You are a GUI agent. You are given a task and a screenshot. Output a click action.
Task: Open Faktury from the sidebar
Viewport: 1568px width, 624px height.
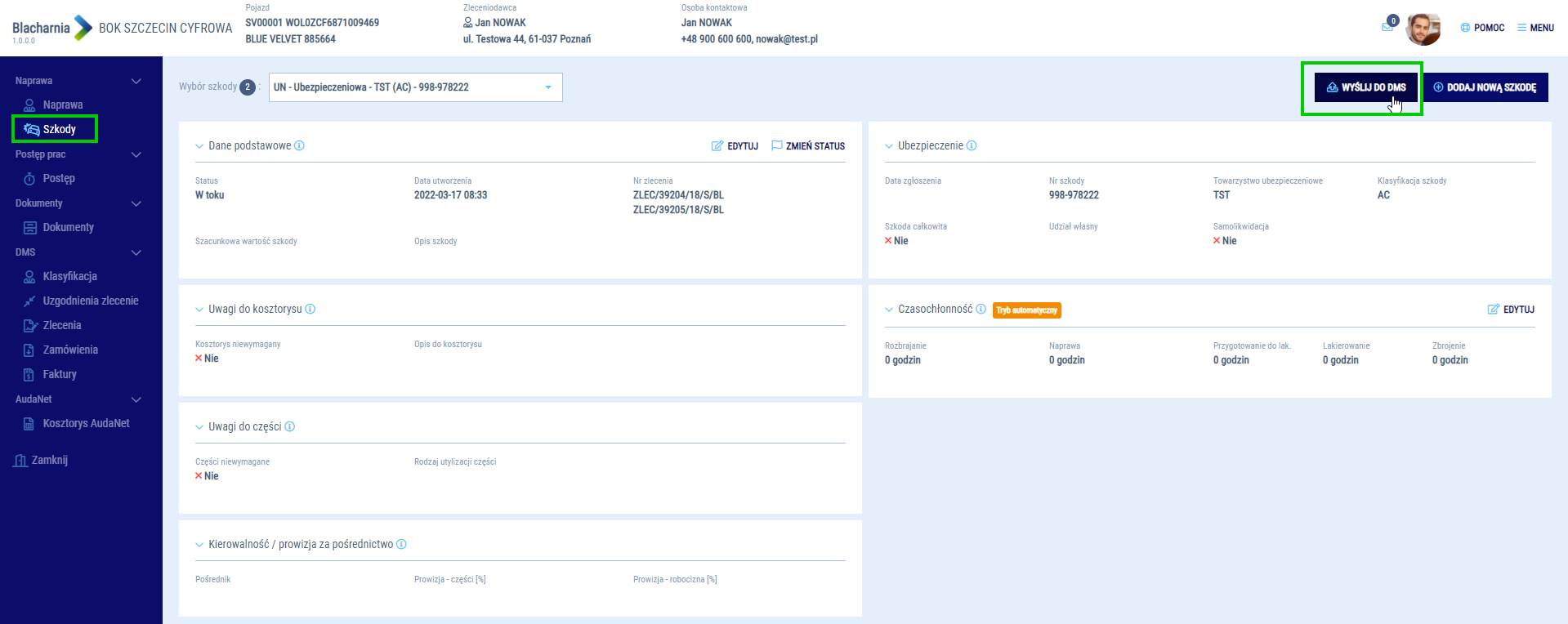pos(60,374)
